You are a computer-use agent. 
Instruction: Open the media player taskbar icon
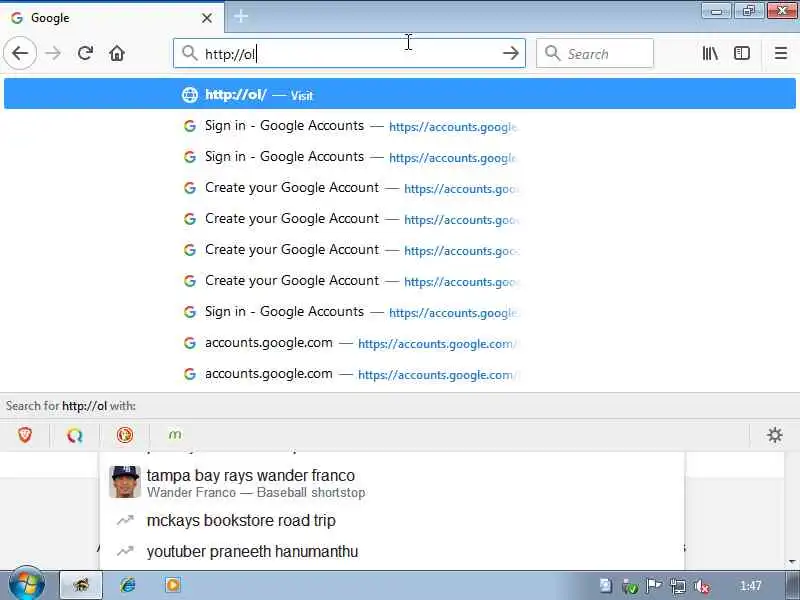(x=172, y=585)
